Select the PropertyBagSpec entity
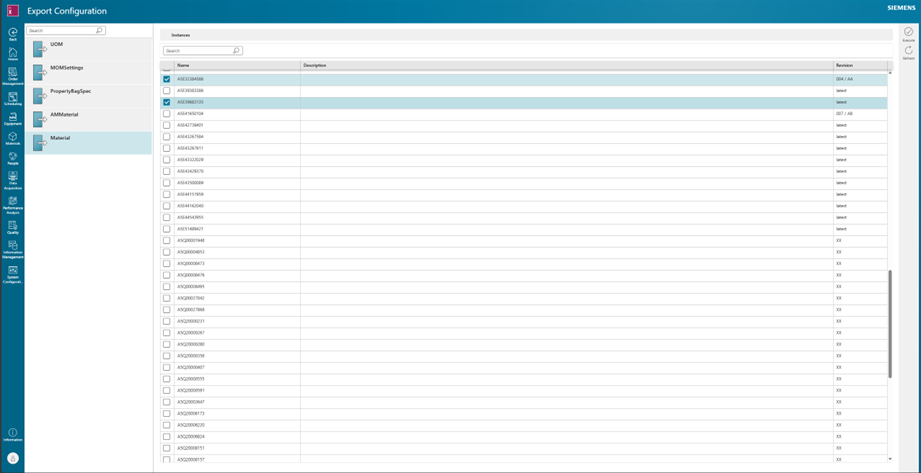This screenshot has width=921, height=473. pyautogui.click(x=89, y=95)
